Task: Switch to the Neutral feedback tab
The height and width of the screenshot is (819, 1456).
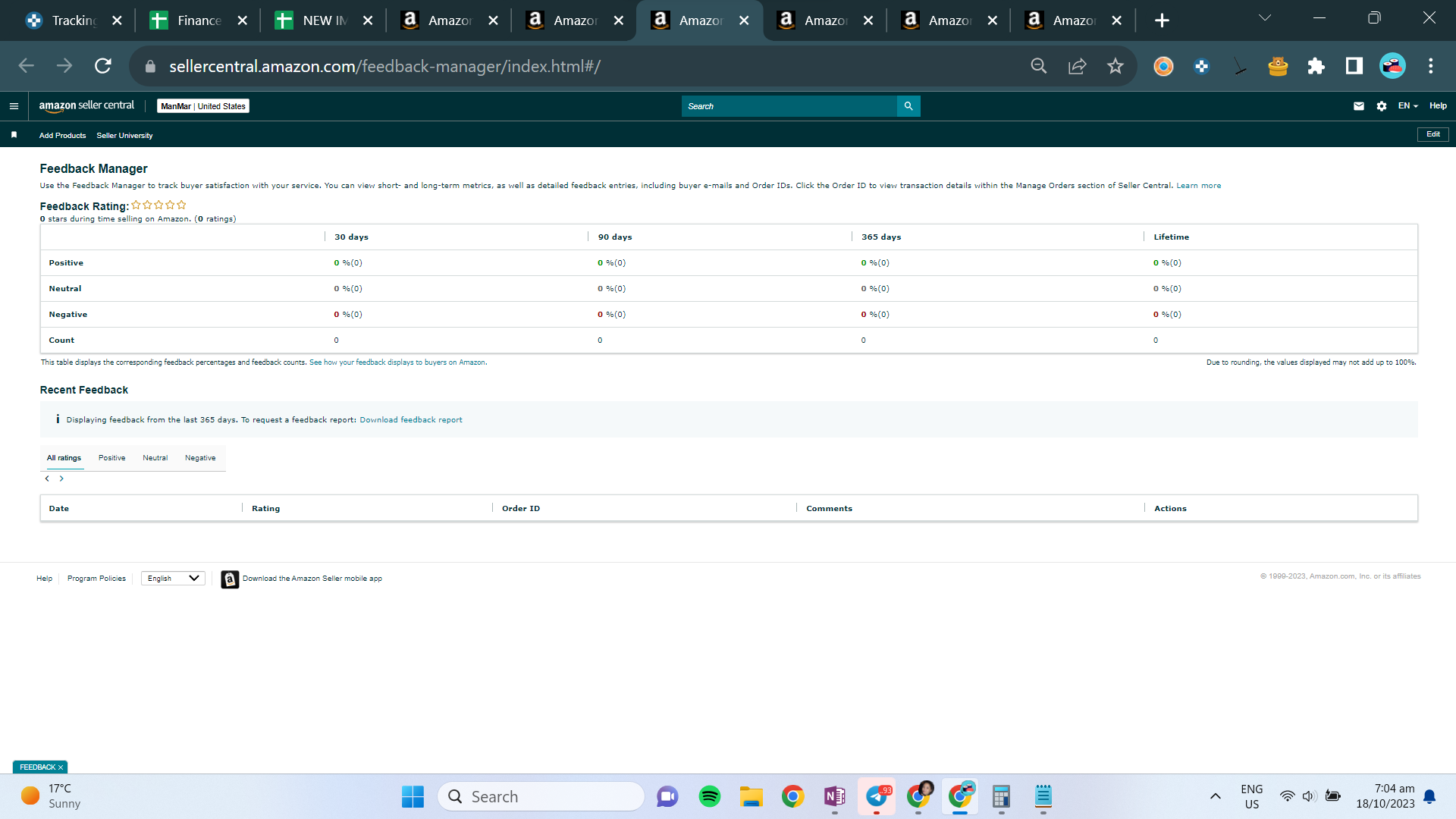Action: pyautogui.click(x=155, y=458)
